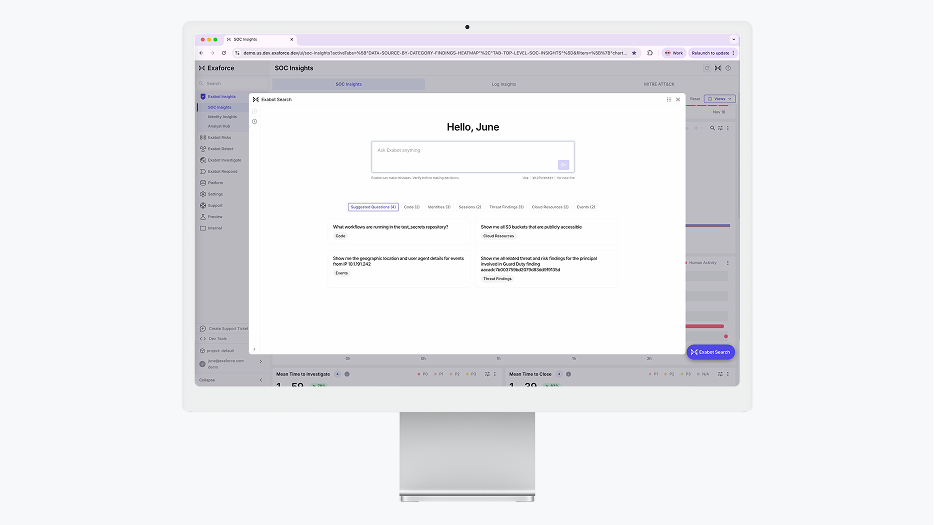Image resolution: width=934 pixels, height=525 pixels.
Task: Expand the Exabot Search side panel chevron
Action: [x=254, y=350]
